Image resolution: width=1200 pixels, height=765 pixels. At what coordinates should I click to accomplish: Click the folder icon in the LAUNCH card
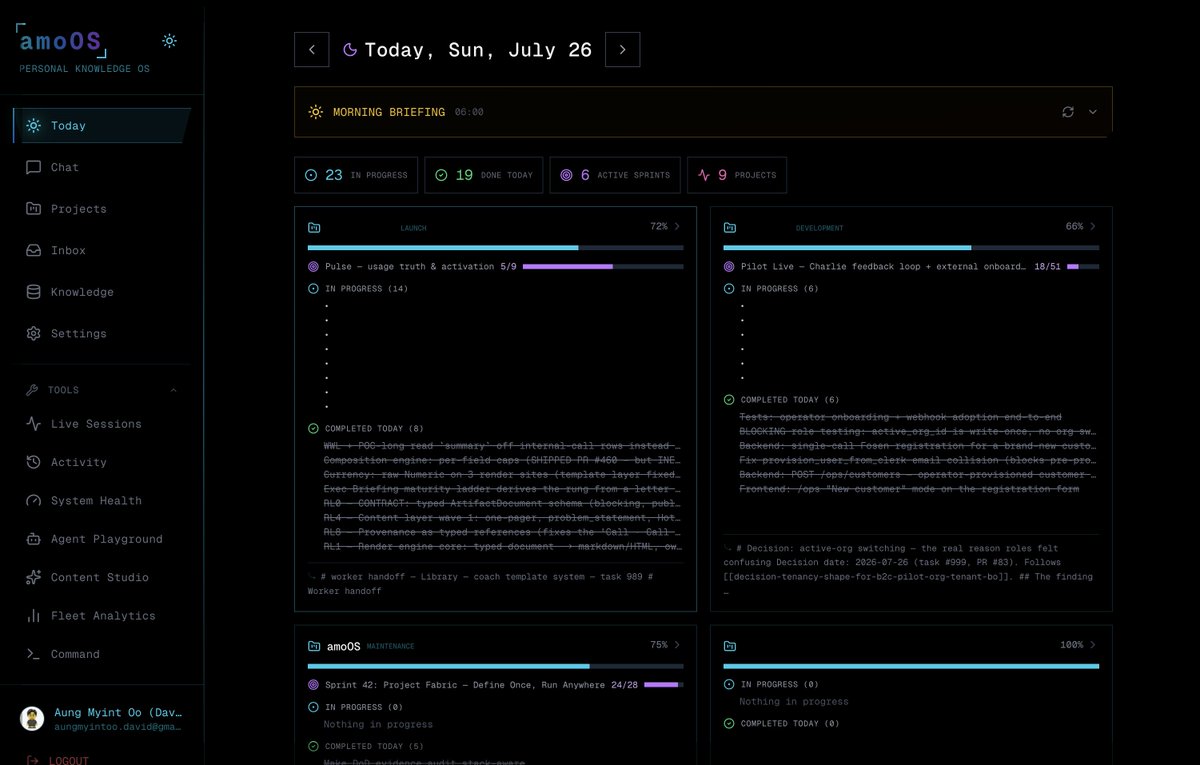coord(314,228)
